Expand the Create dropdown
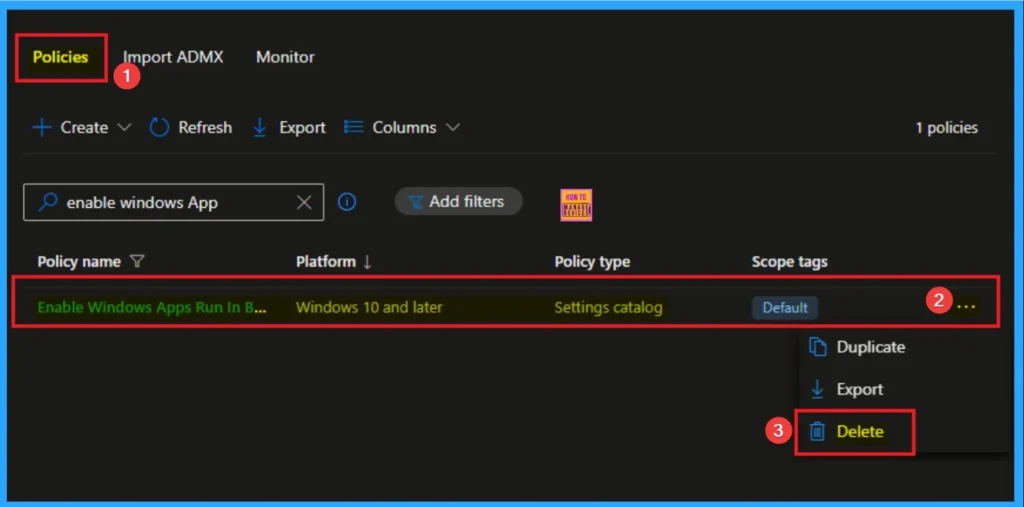Image resolution: width=1024 pixels, height=507 pixels. [124, 128]
